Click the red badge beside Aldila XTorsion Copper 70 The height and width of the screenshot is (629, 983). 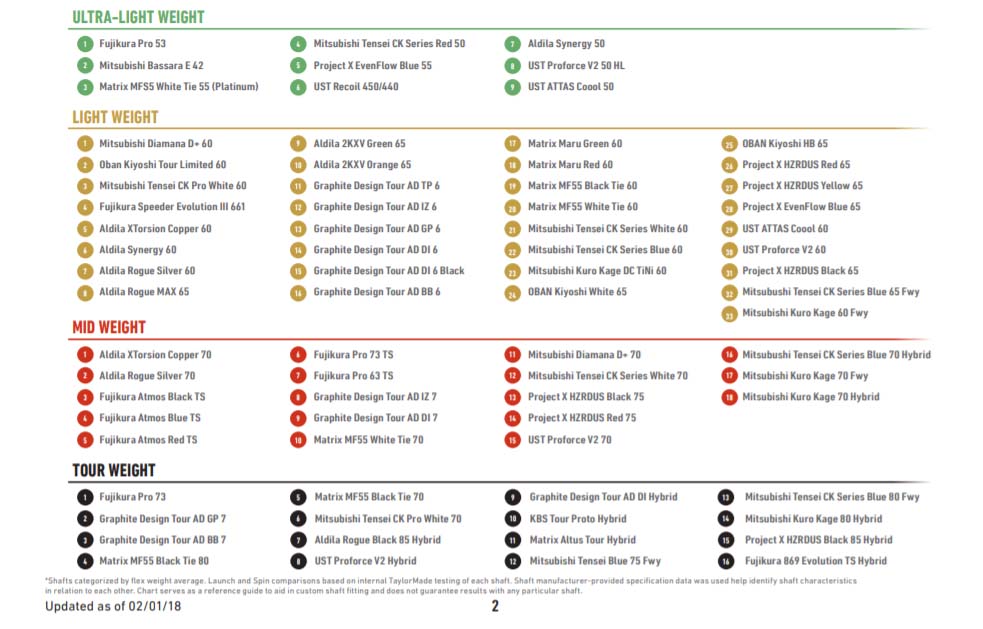(x=85, y=355)
